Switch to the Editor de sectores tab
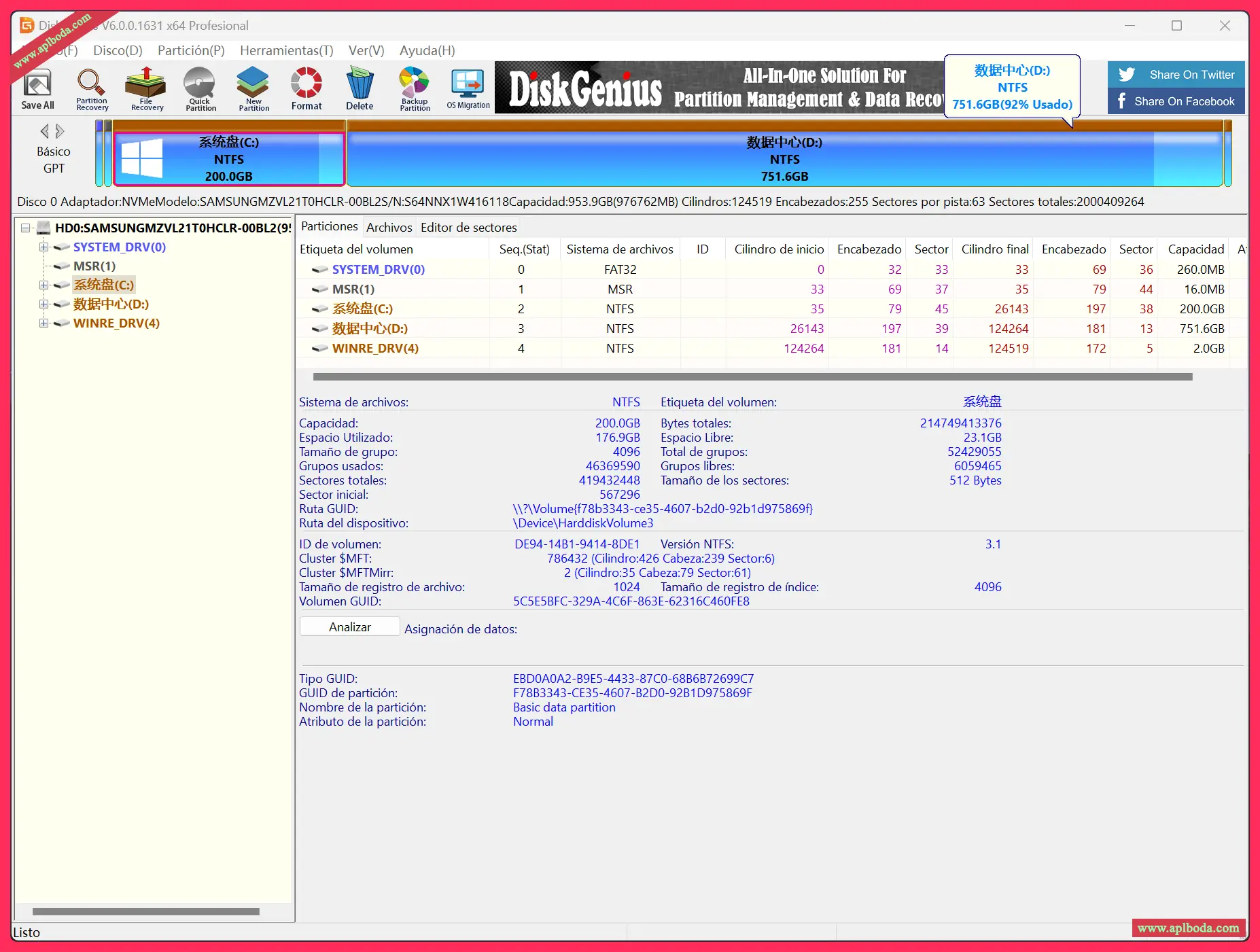The width and height of the screenshot is (1260, 952). tap(468, 227)
